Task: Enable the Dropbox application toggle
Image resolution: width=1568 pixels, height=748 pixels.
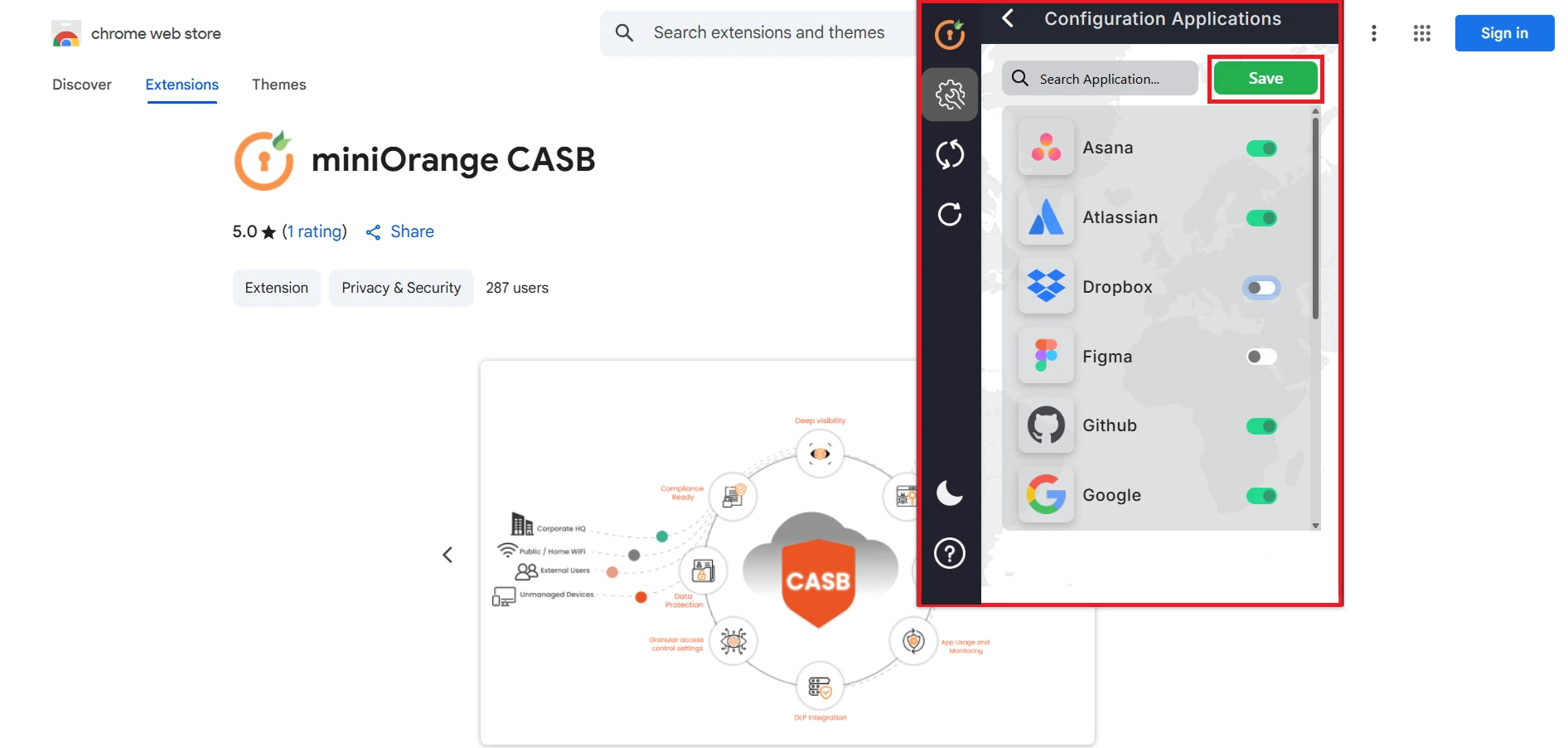Action: [x=1261, y=287]
